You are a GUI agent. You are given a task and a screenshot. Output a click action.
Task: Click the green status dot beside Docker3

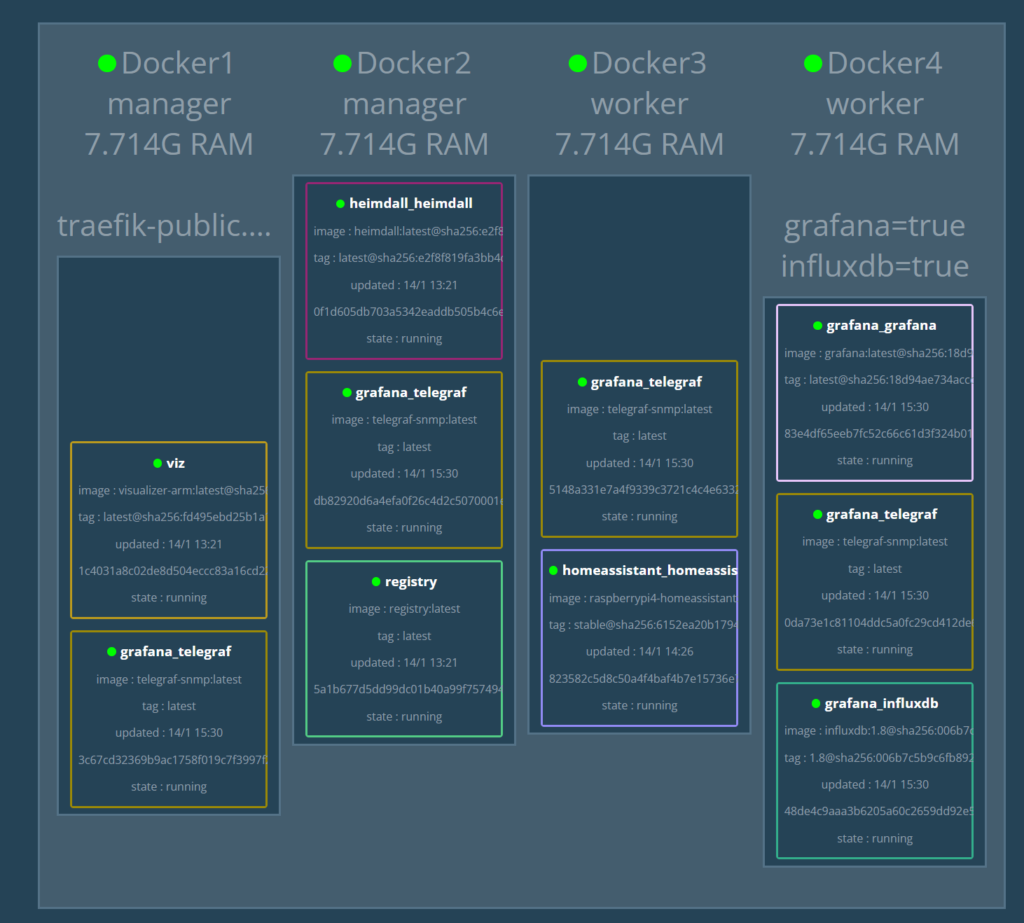point(577,63)
